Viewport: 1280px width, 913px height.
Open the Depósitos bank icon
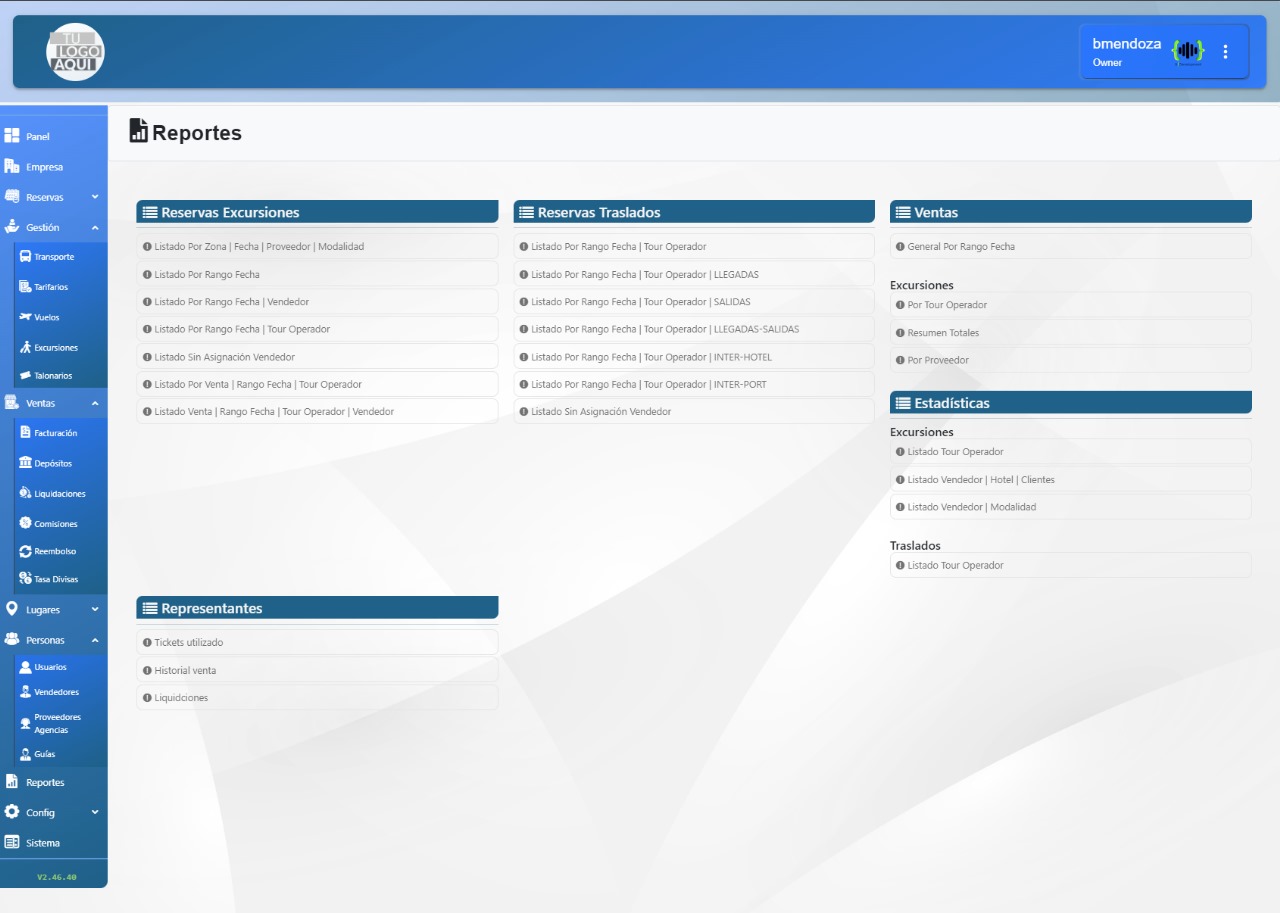(x=25, y=463)
